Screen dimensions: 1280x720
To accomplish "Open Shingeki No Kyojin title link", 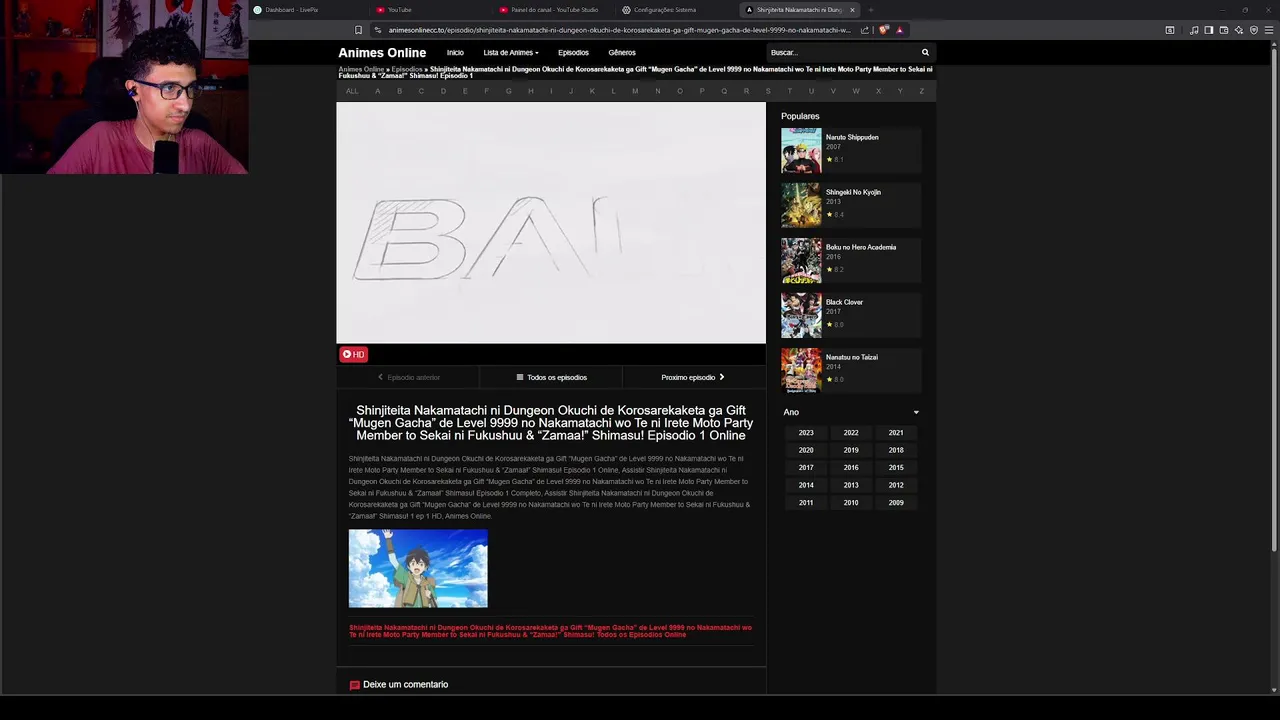I will (x=853, y=192).
